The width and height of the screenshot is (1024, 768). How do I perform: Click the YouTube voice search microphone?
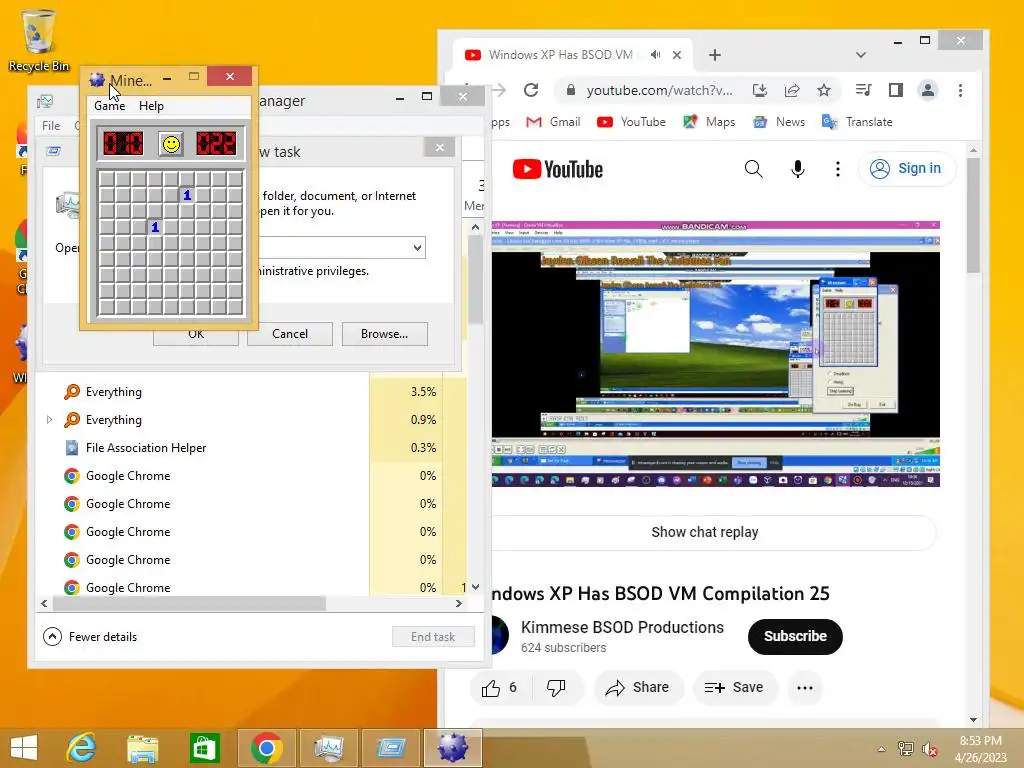pyautogui.click(x=797, y=169)
